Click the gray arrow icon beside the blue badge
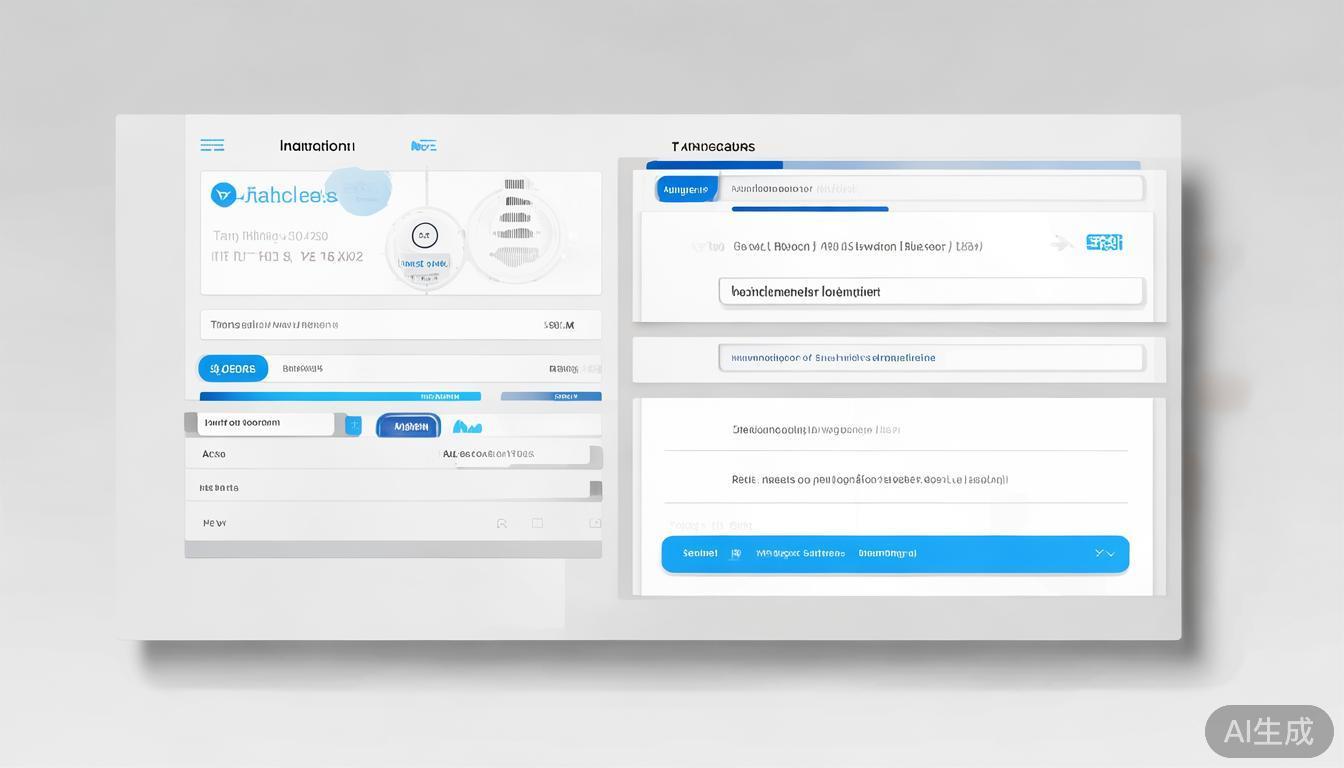This screenshot has width=1344, height=768. [1062, 243]
